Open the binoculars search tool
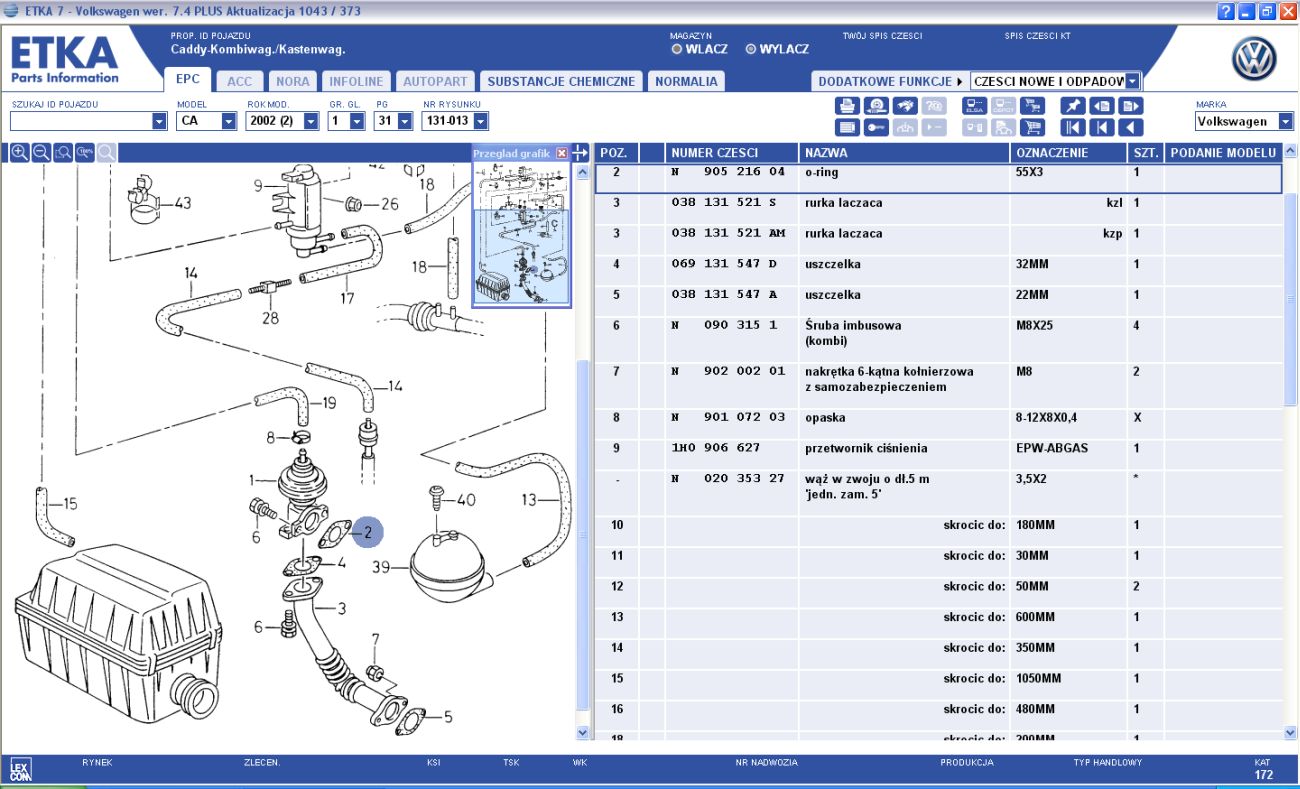 [905, 106]
